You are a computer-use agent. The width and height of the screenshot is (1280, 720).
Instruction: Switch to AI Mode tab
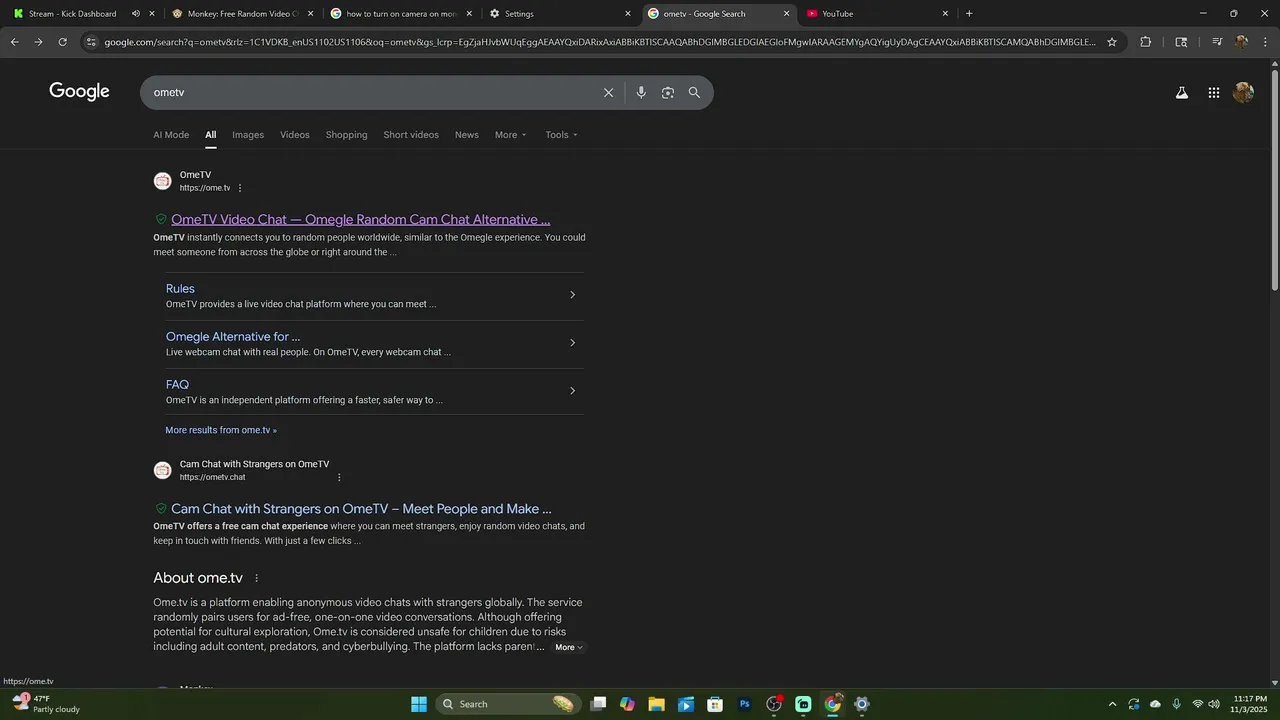coord(171,135)
